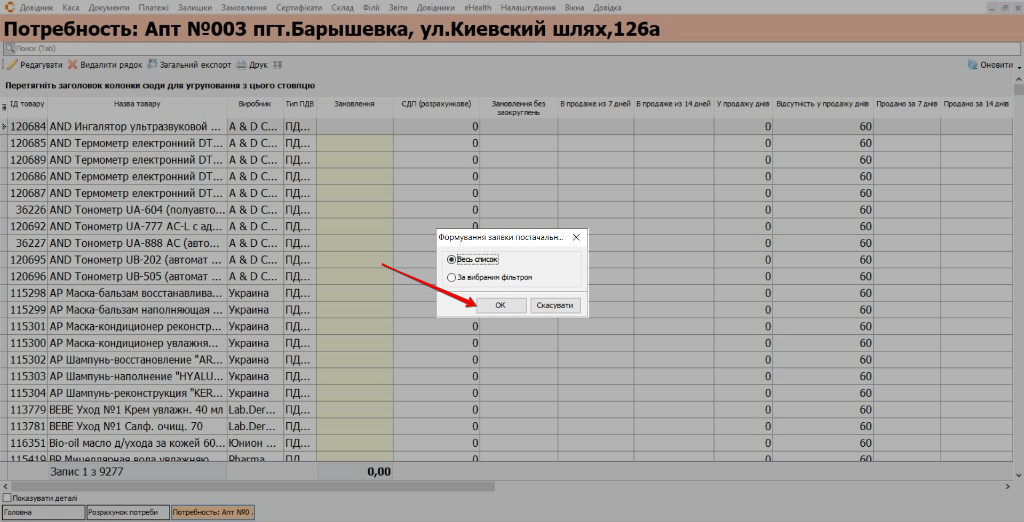
Task: Confirm the dialog with the OK button
Action: pyautogui.click(x=501, y=305)
